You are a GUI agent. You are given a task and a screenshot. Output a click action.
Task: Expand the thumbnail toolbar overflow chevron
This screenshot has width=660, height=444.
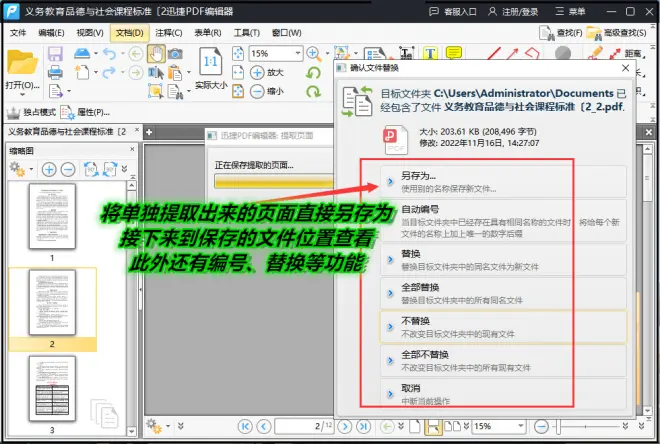pyautogui.click(x=124, y=169)
